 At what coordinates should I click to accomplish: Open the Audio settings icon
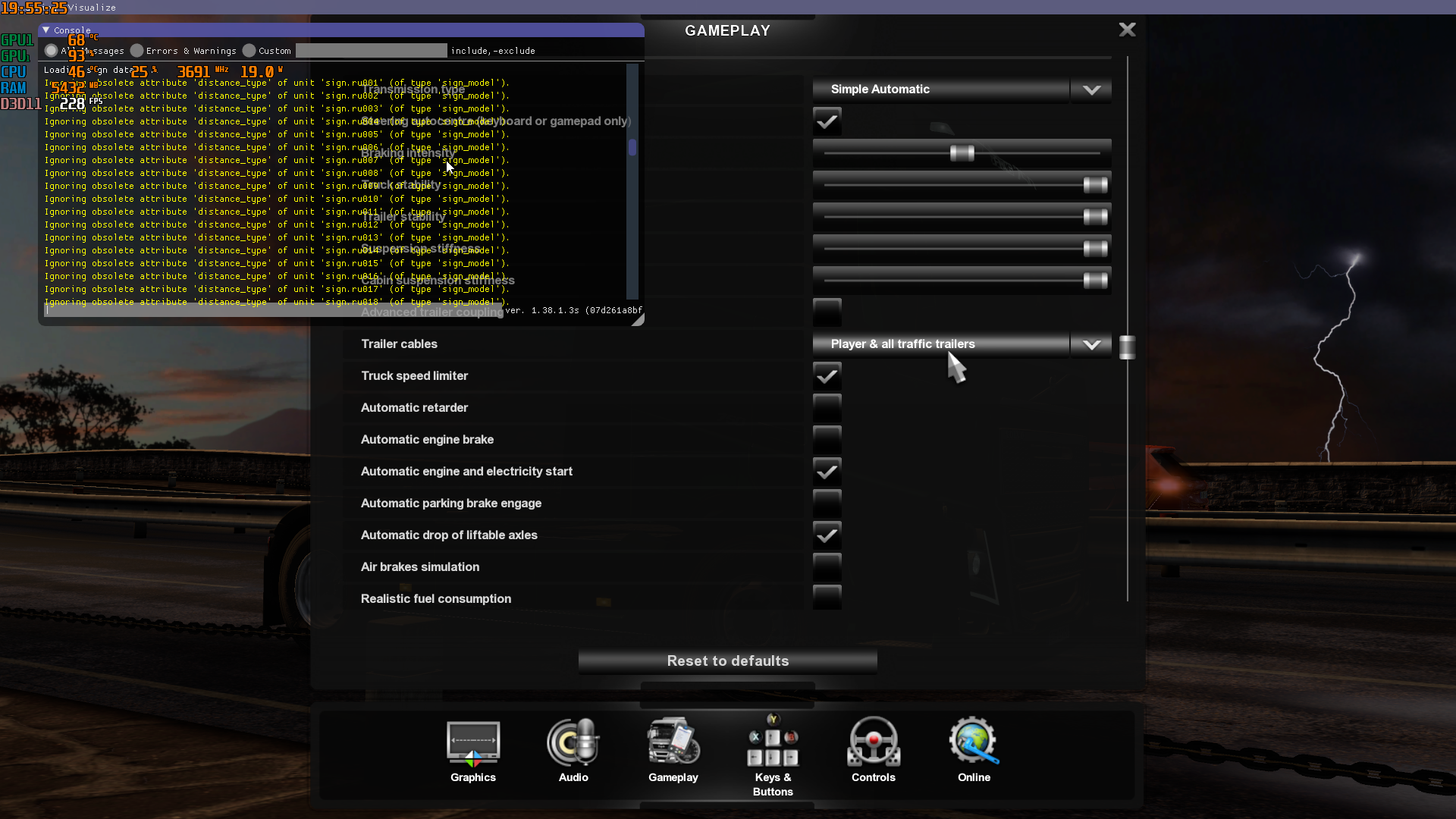(573, 742)
